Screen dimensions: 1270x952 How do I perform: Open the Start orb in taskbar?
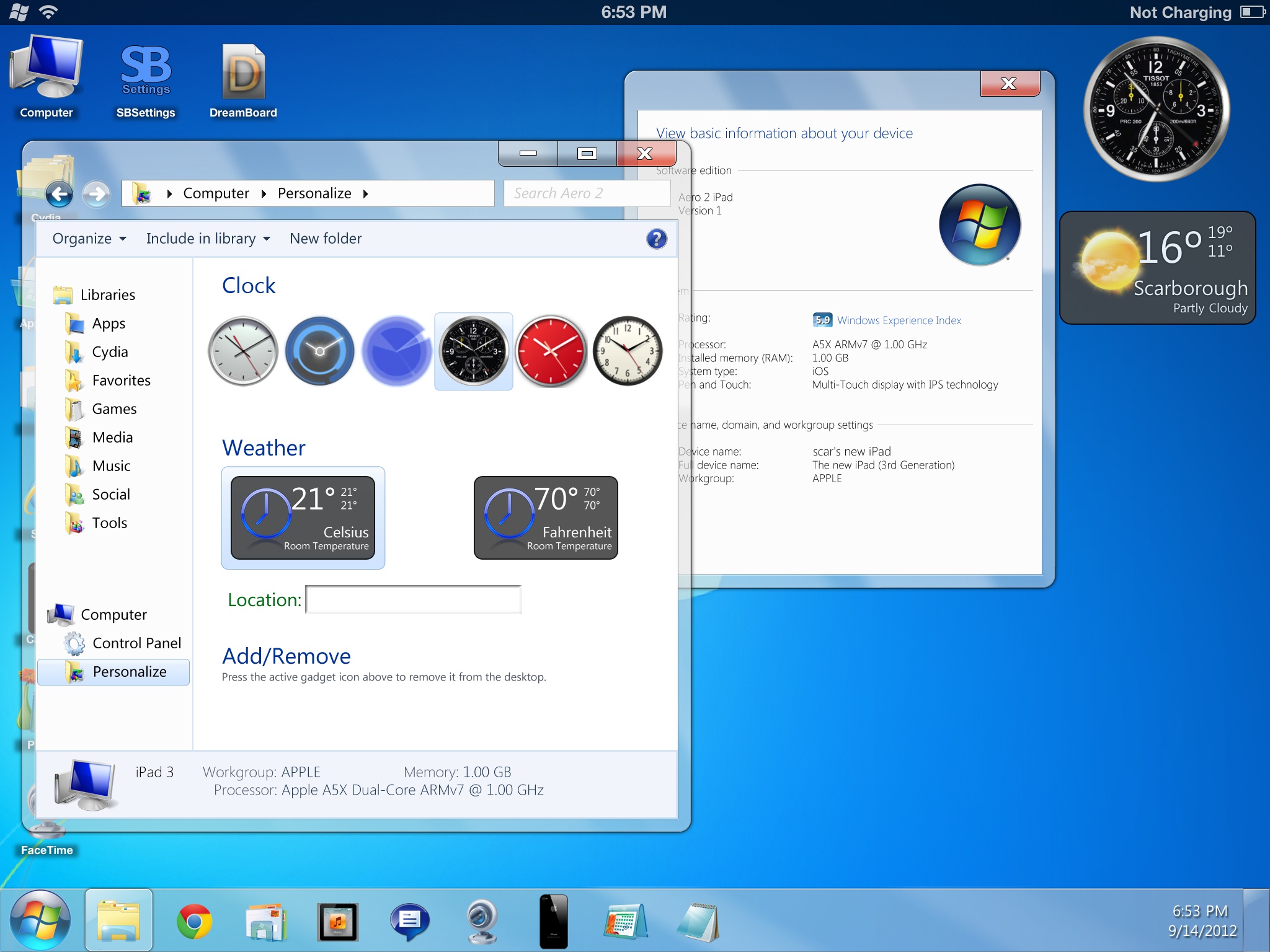tap(40, 921)
